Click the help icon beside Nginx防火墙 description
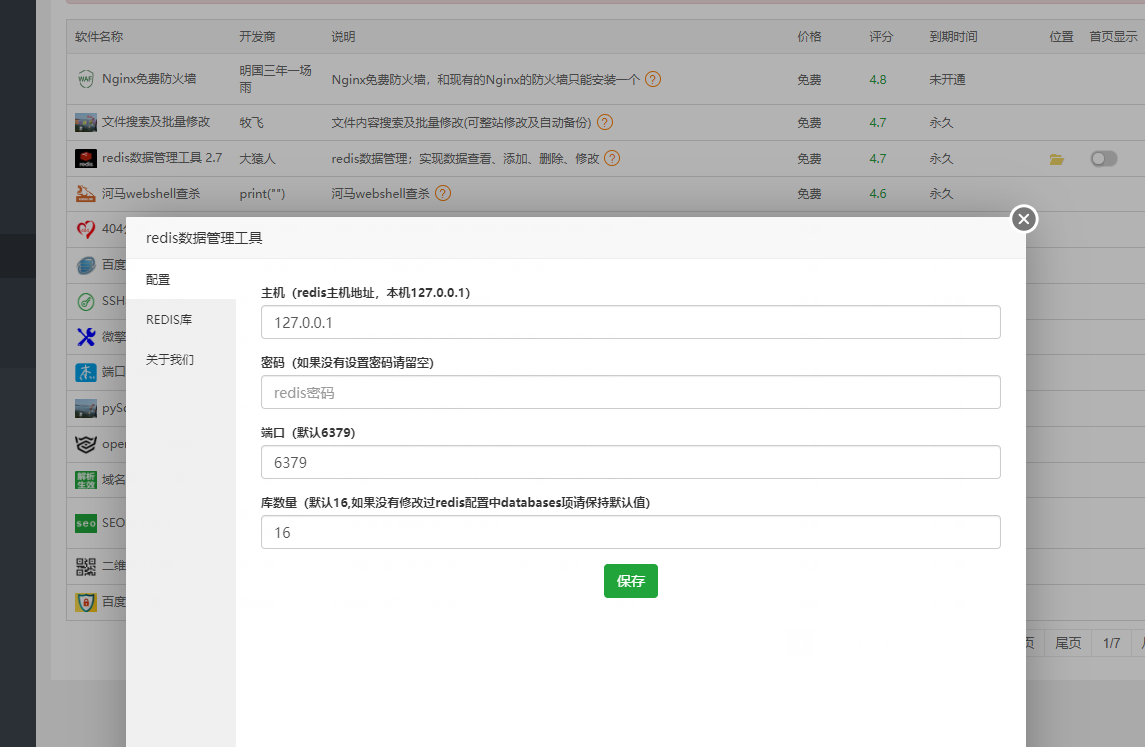 (x=652, y=79)
